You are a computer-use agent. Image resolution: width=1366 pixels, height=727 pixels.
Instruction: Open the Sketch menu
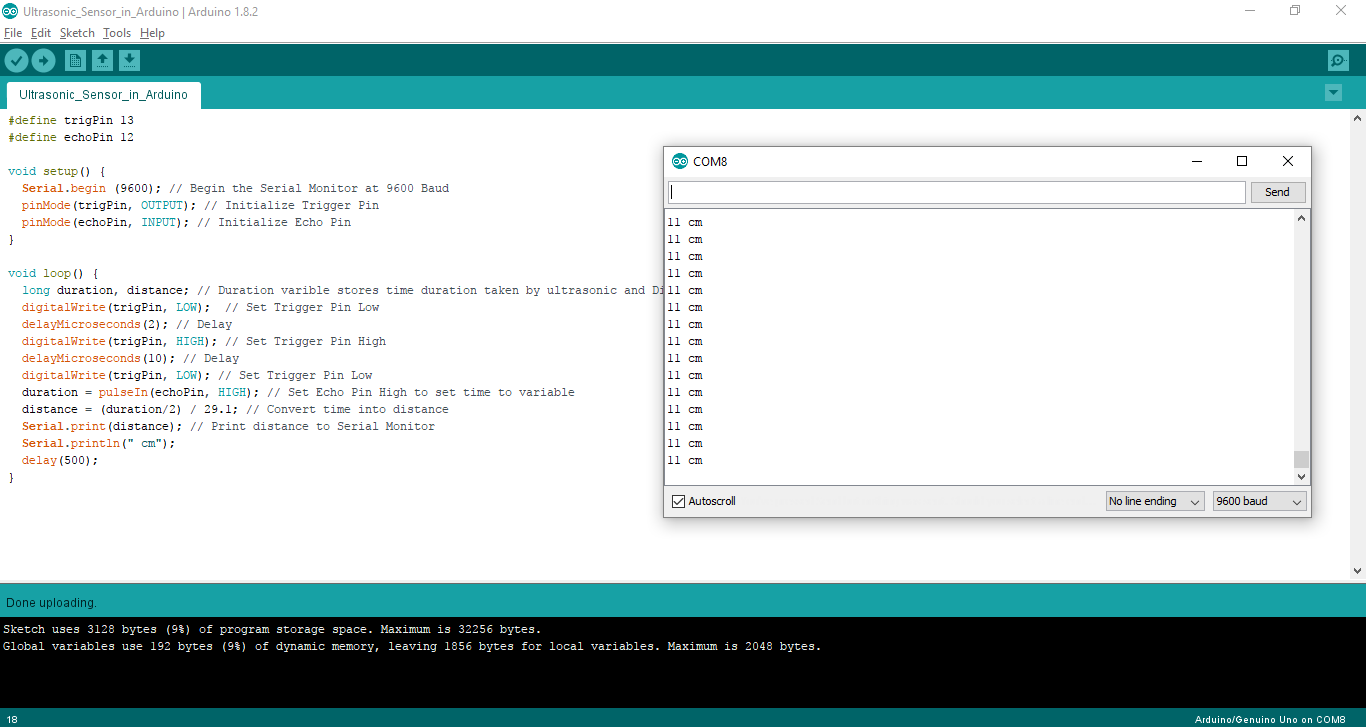77,33
